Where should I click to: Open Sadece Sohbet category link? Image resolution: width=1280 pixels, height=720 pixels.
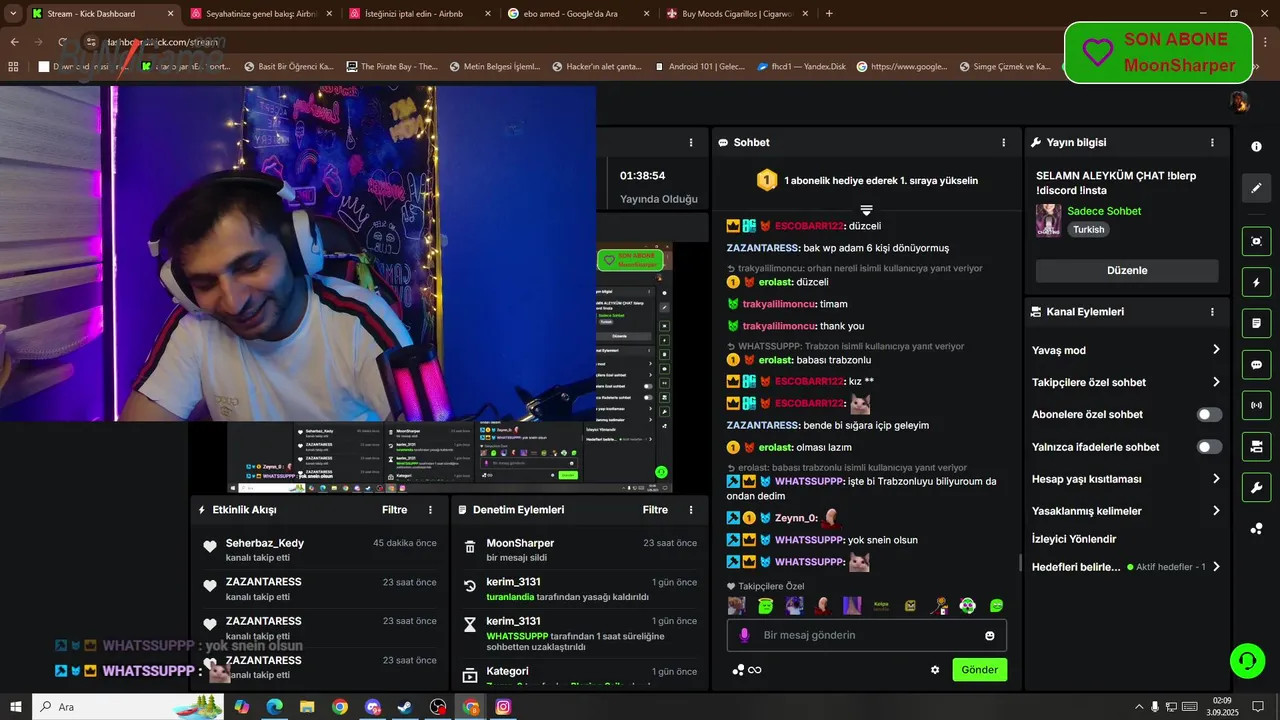(1104, 211)
